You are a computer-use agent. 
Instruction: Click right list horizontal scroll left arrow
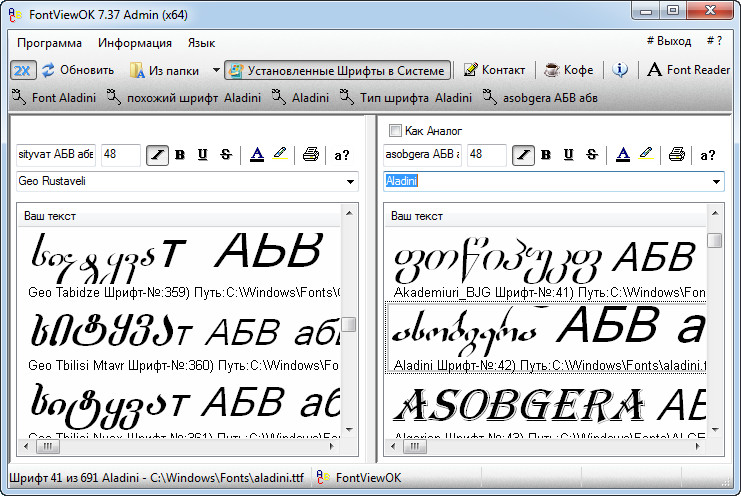coord(393,446)
